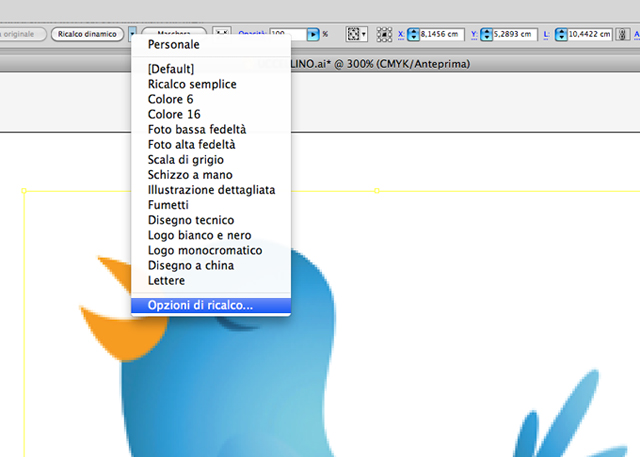The image size is (640, 457).
Task: Select Opzioni di ricalco menu item
Action: pyautogui.click(x=200, y=305)
